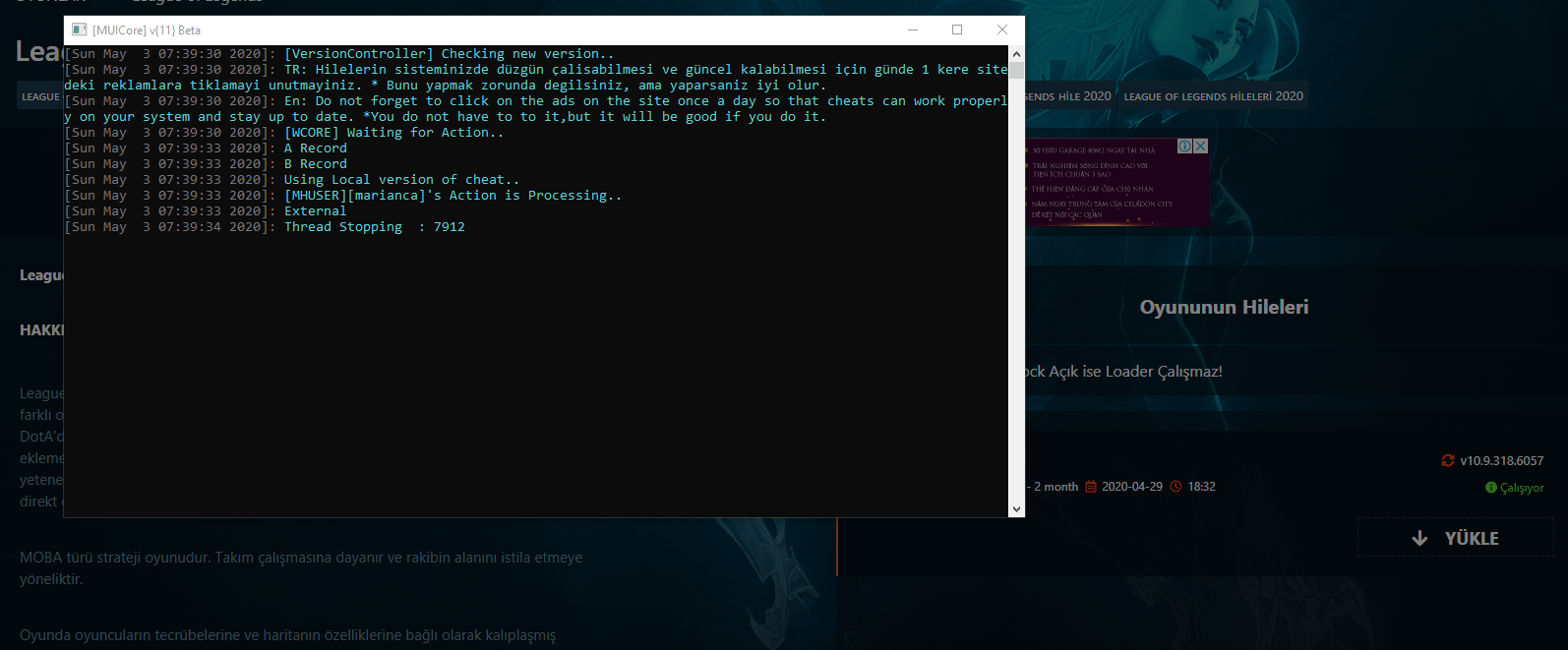Click the Vietnamese garage ad banner
This screenshot has width=1568, height=650.
coord(1116,182)
